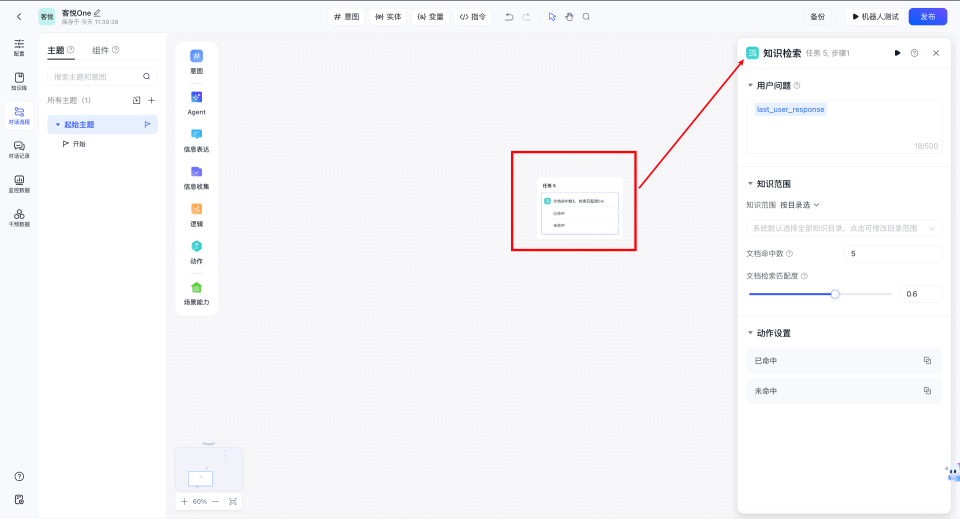Screen dimensions: 960x519
Task: Pick the Agent node from the palette
Action: [197, 103]
